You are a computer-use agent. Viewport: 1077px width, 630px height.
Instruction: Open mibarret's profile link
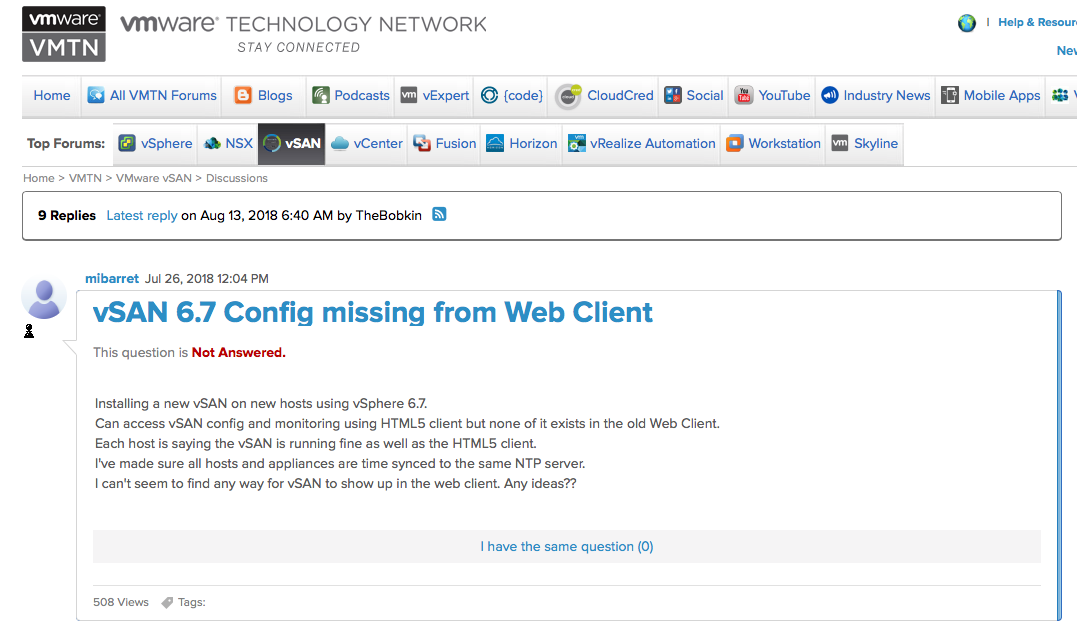coord(112,278)
